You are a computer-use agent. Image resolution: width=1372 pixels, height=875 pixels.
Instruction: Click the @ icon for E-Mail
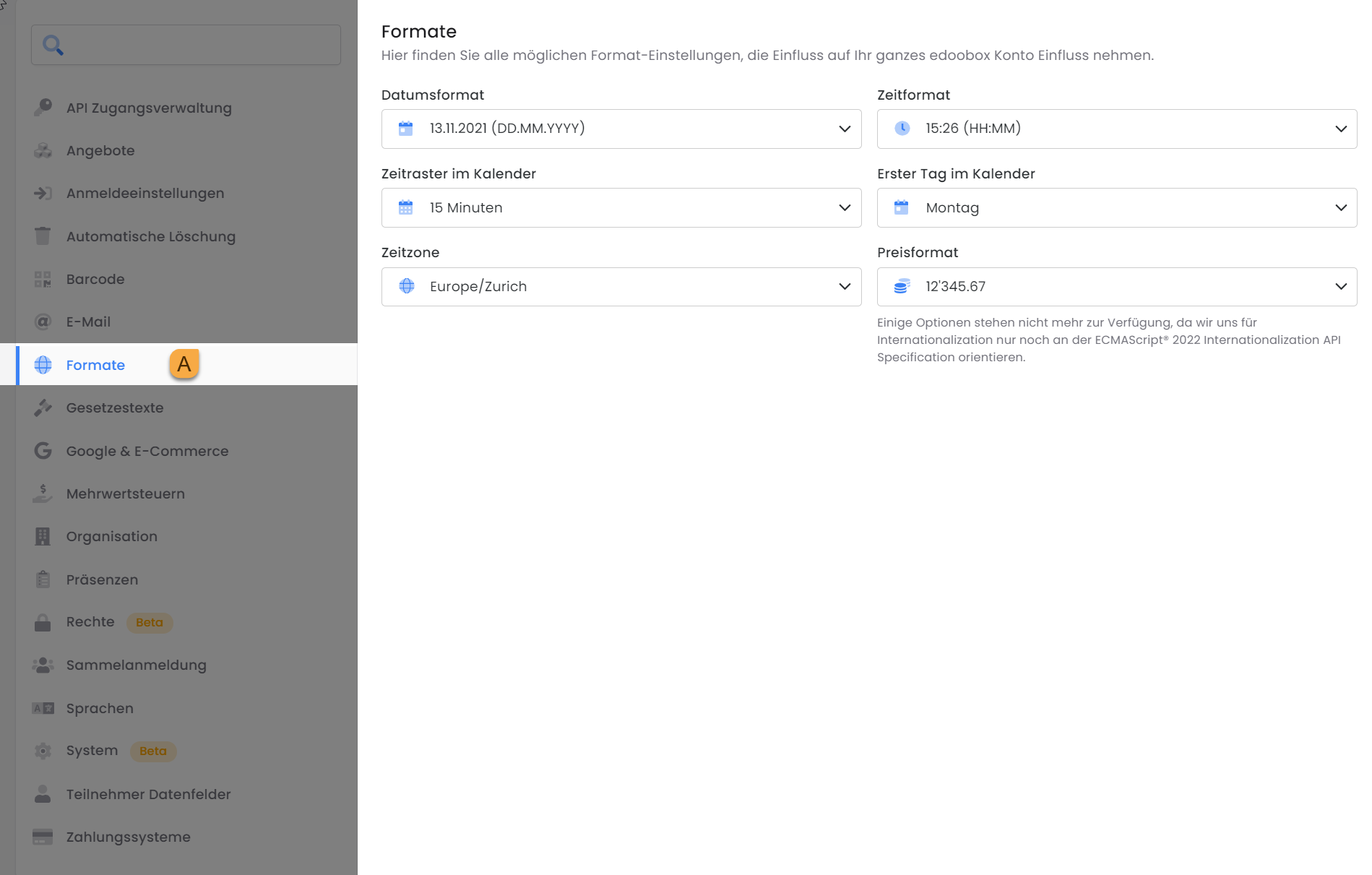click(x=43, y=322)
